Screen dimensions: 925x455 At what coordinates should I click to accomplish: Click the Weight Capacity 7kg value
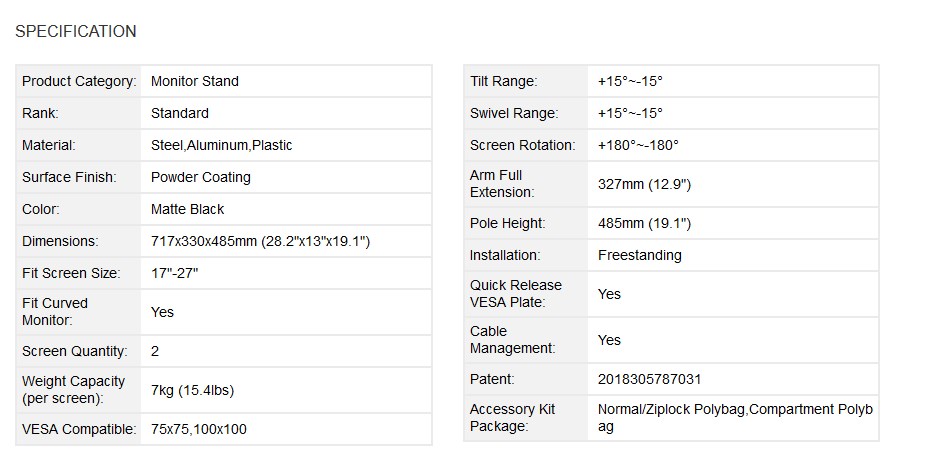192,390
